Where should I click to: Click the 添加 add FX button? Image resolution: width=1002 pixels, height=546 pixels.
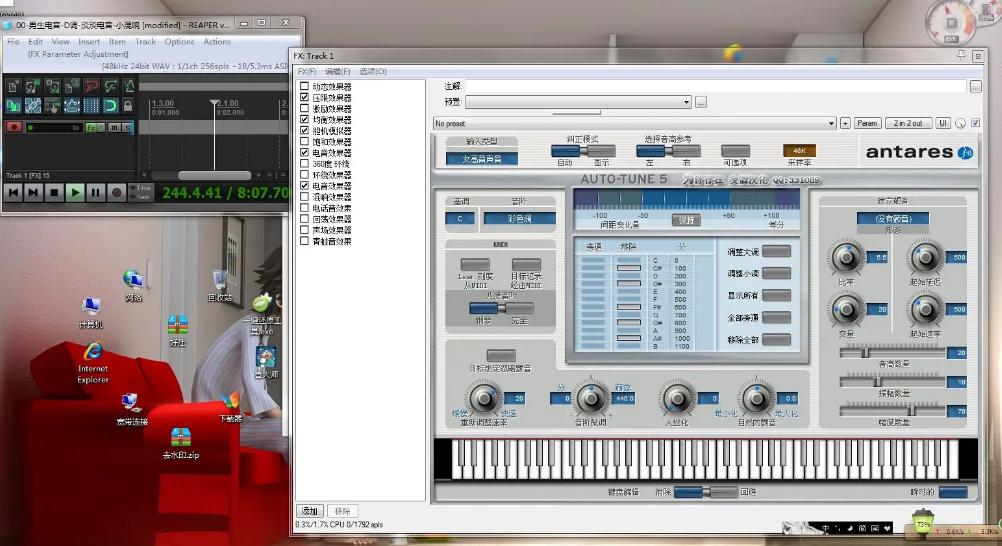[x=310, y=511]
